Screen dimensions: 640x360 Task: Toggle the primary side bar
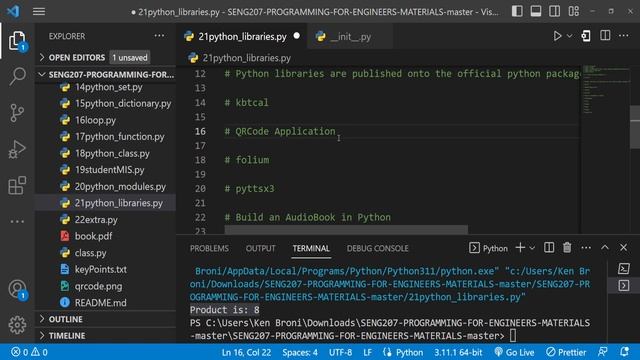pyautogui.click(x=517, y=11)
